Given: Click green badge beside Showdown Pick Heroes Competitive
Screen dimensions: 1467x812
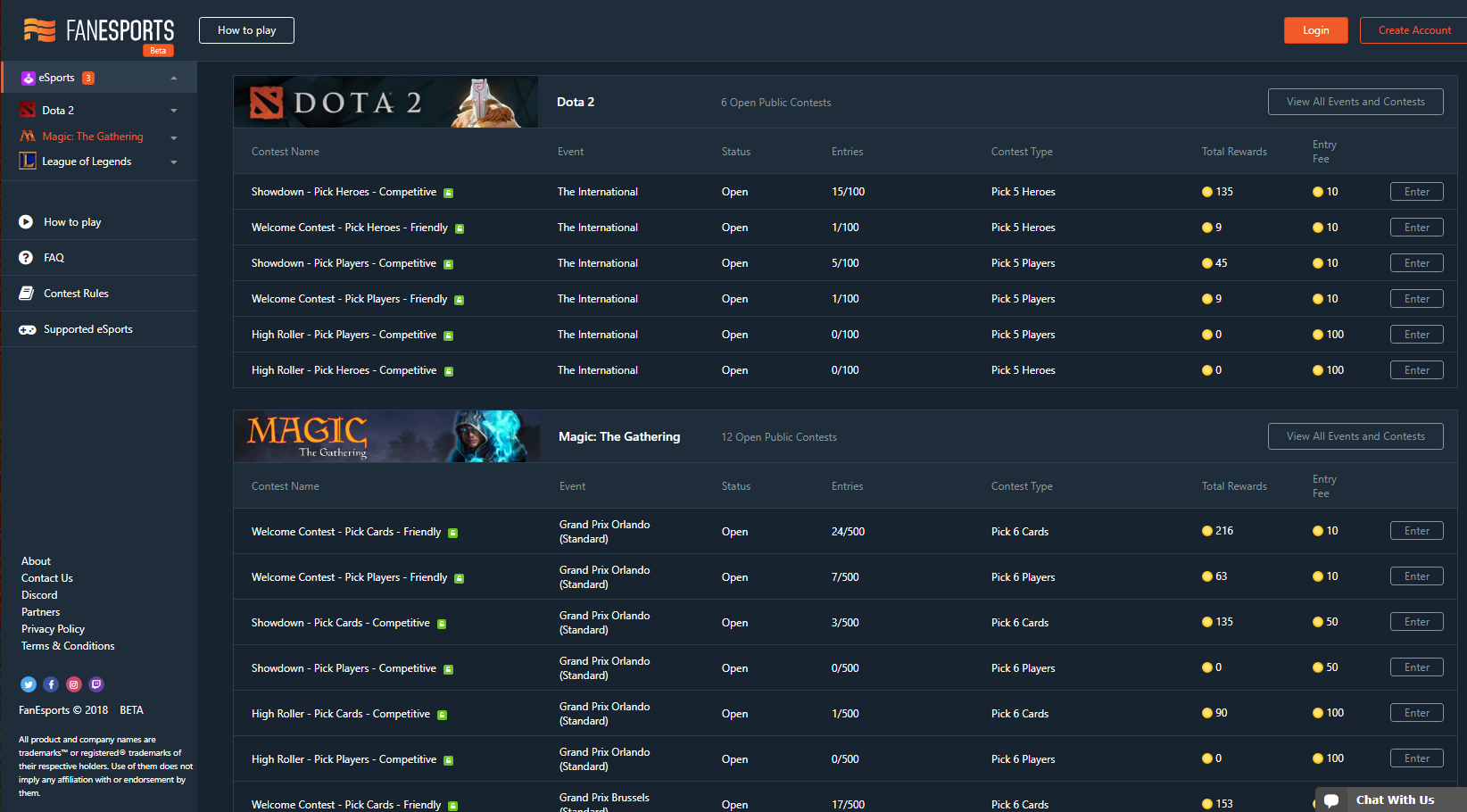Looking at the screenshot, I should click(449, 193).
